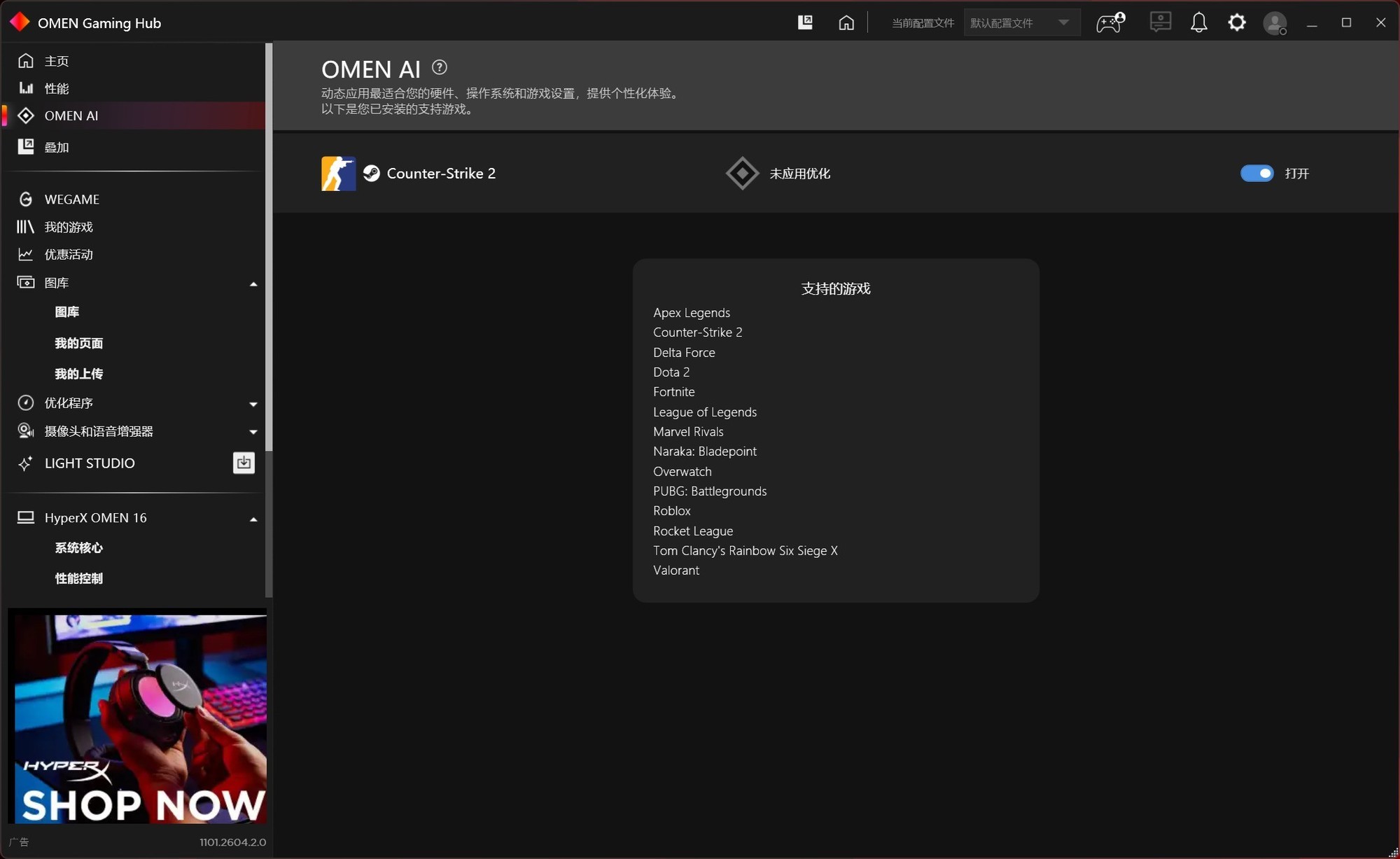Click Apex Legends in supported games list
This screenshot has width=1400, height=859.
[692, 312]
